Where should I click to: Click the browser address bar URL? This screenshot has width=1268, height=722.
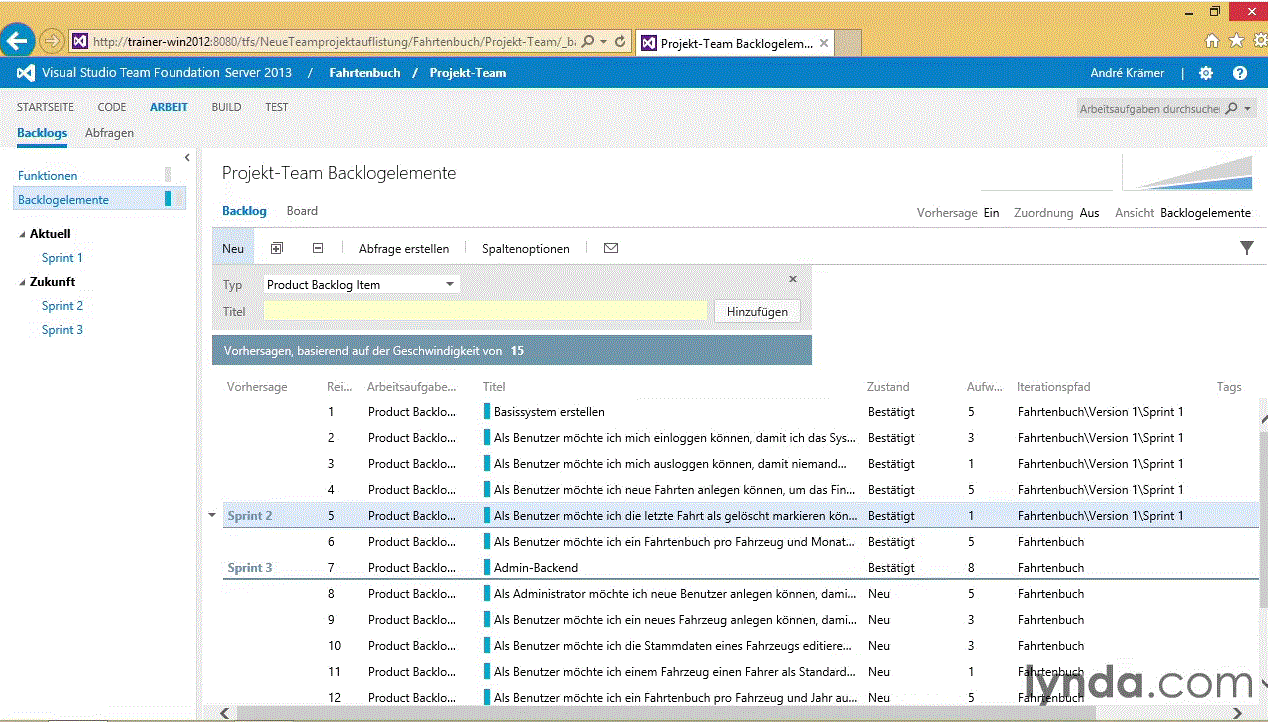333,42
